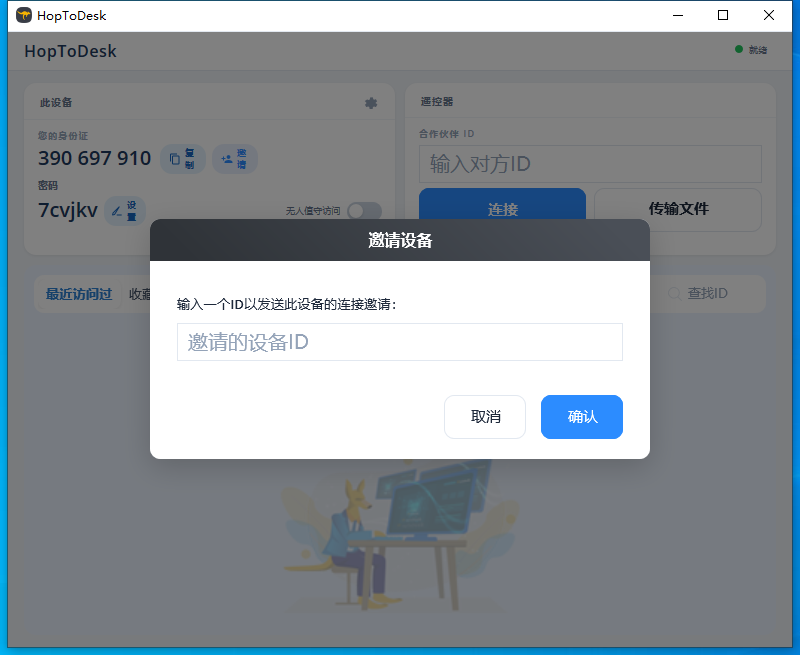Click the search magnifier icon
Image resolution: width=800 pixels, height=655 pixels.
674,293
